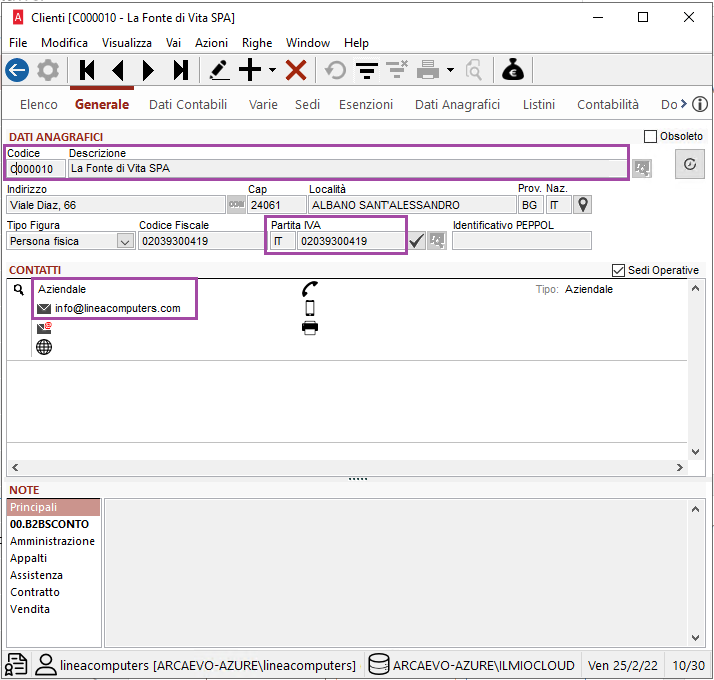The height and width of the screenshot is (680, 714).
Task: Open dropdown arrow next to plus icon
Action: coord(272,70)
